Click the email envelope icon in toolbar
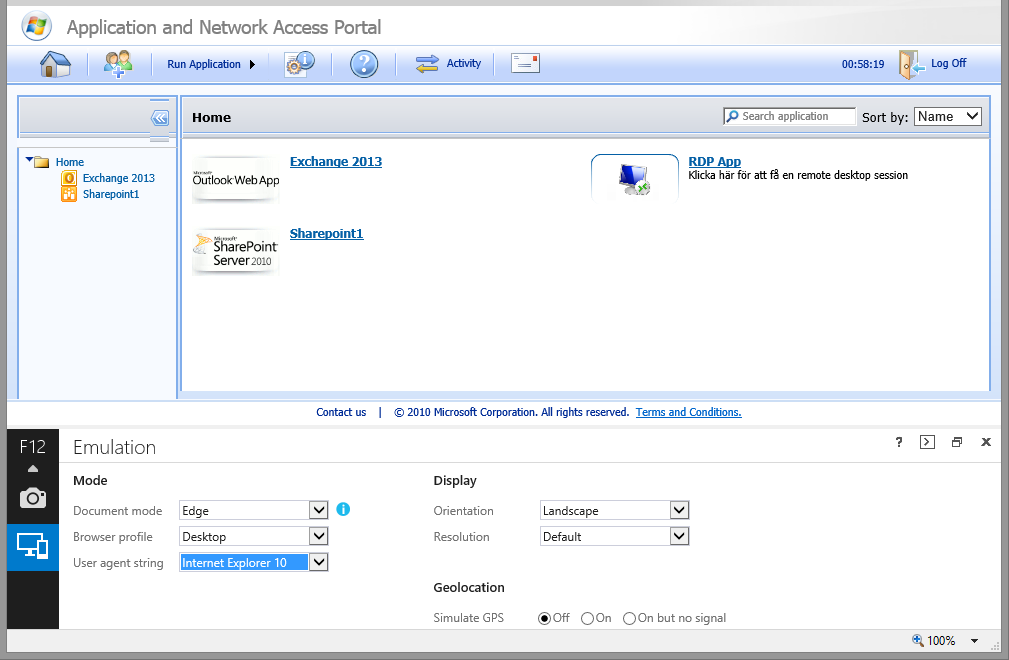This screenshot has height=660, width=1009. [x=525, y=63]
